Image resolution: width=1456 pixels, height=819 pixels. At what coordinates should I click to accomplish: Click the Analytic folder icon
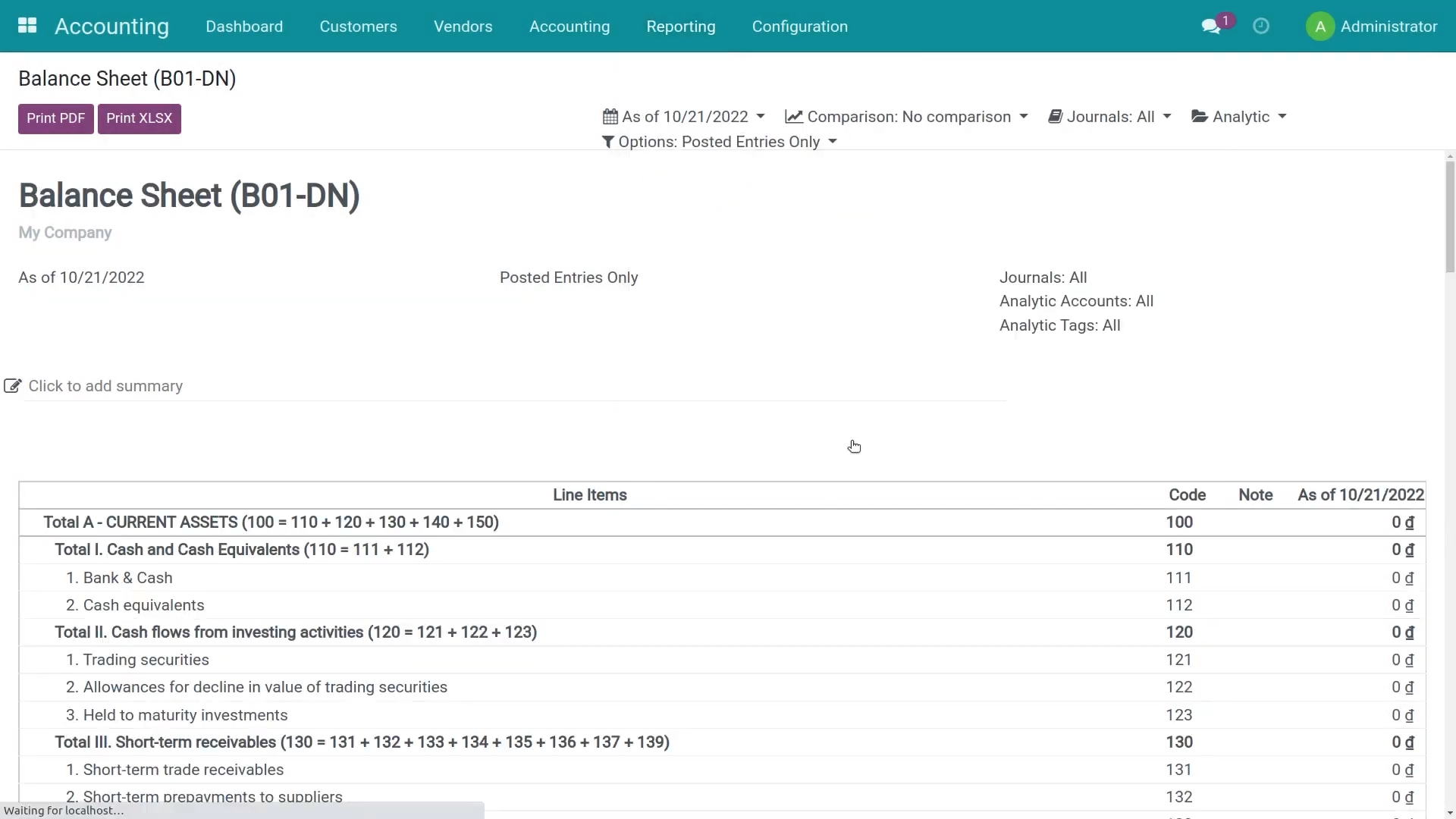[1199, 117]
